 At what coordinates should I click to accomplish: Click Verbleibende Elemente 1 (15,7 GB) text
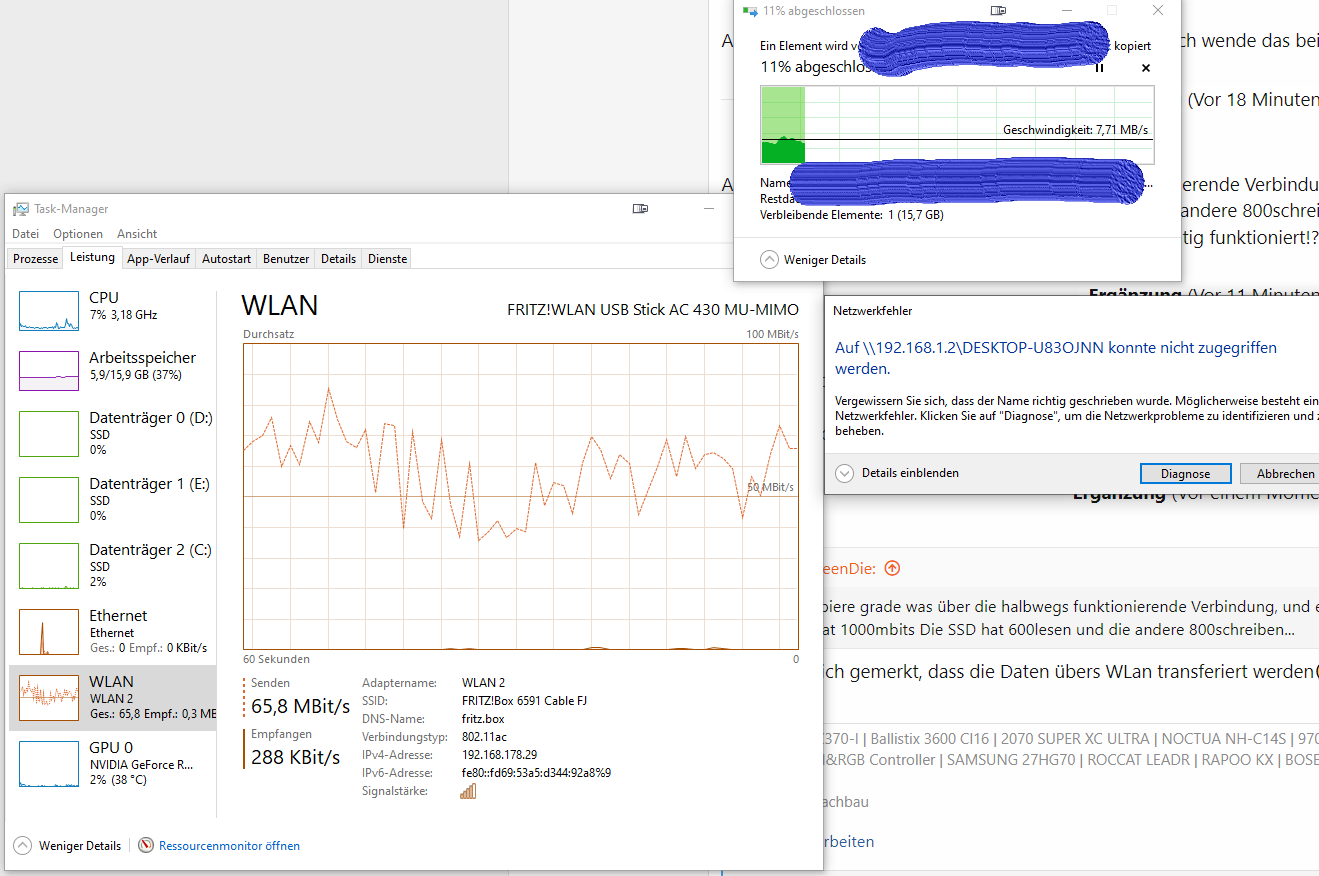pyautogui.click(x=851, y=214)
